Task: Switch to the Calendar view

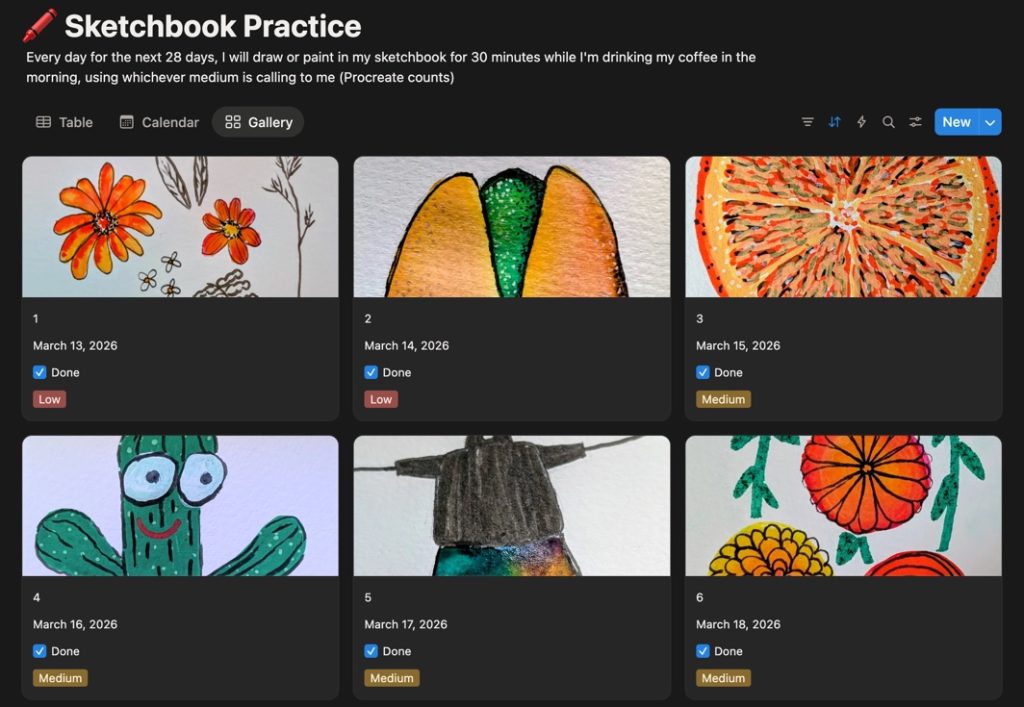Action: pyautogui.click(x=160, y=121)
